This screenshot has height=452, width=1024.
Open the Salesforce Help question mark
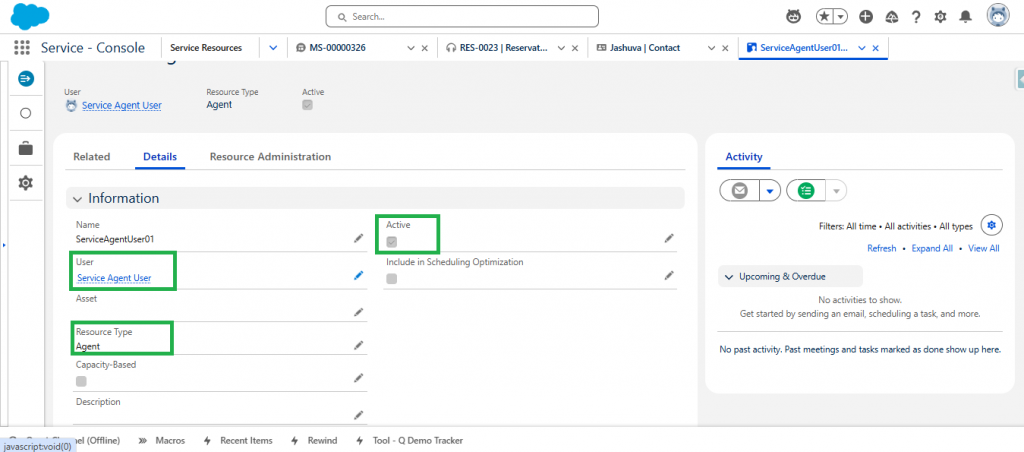coord(916,17)
